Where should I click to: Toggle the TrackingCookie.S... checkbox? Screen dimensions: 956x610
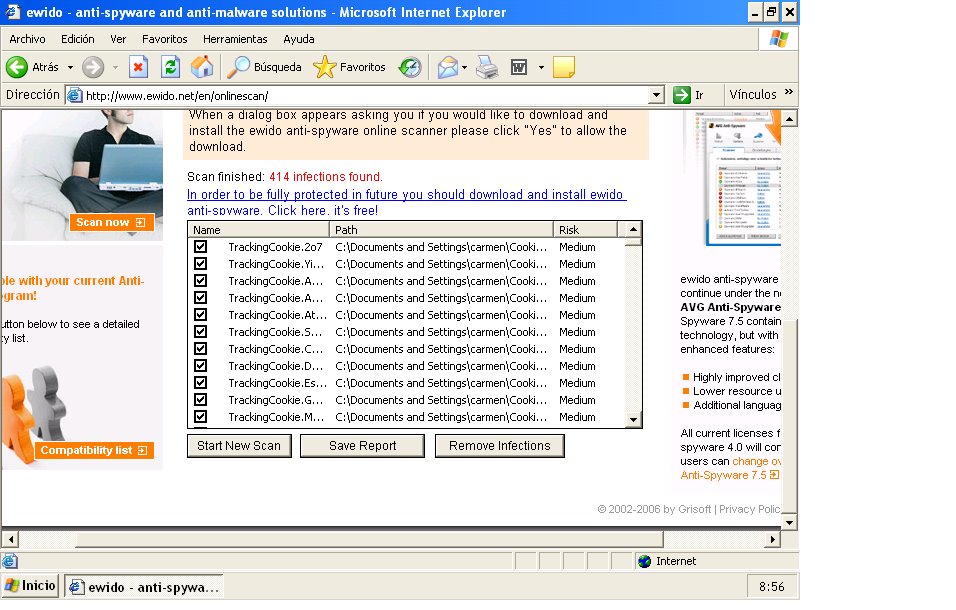[x=201, y=332]
